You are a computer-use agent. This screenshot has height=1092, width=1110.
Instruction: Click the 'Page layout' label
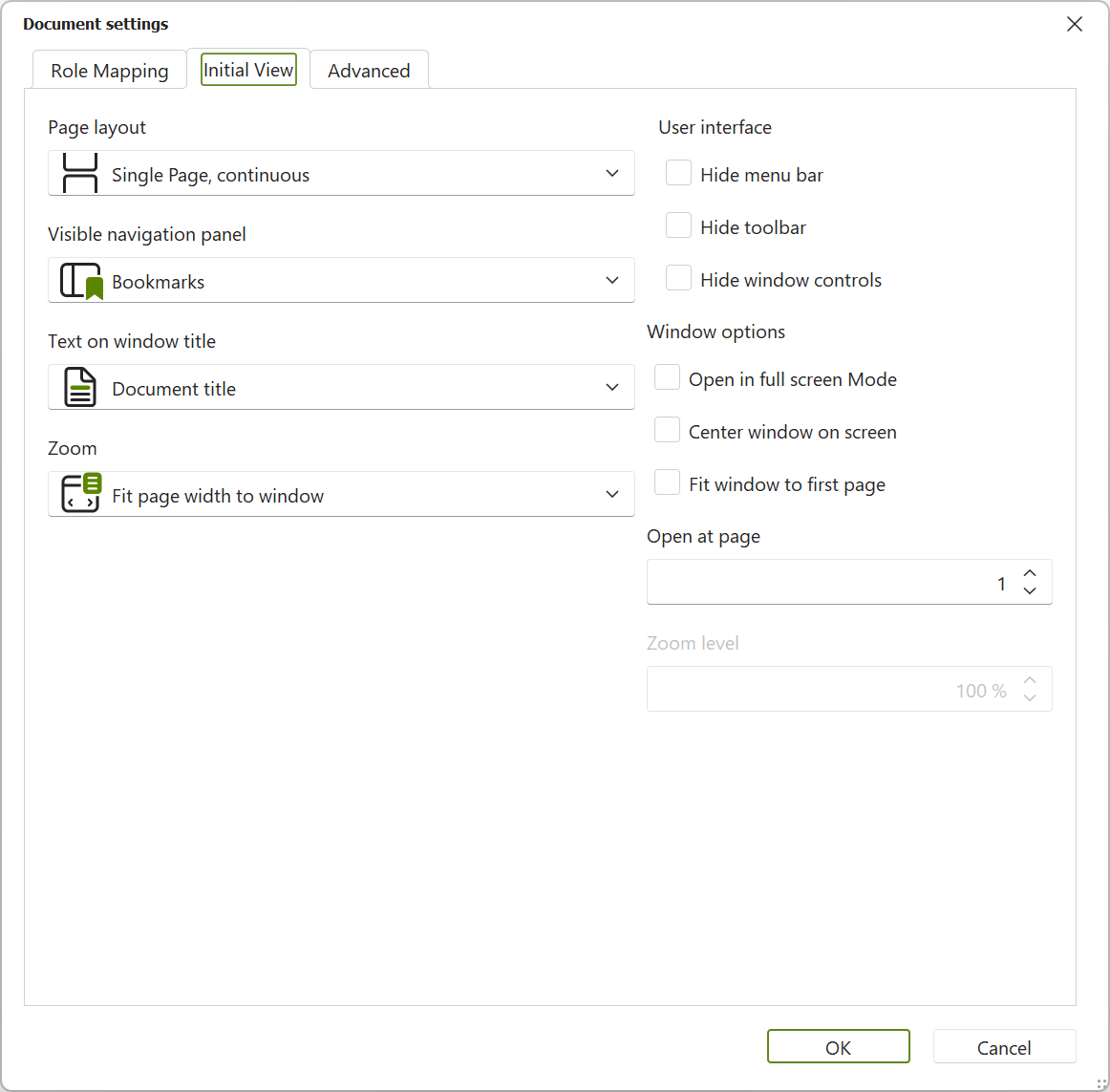click(97, 127)
